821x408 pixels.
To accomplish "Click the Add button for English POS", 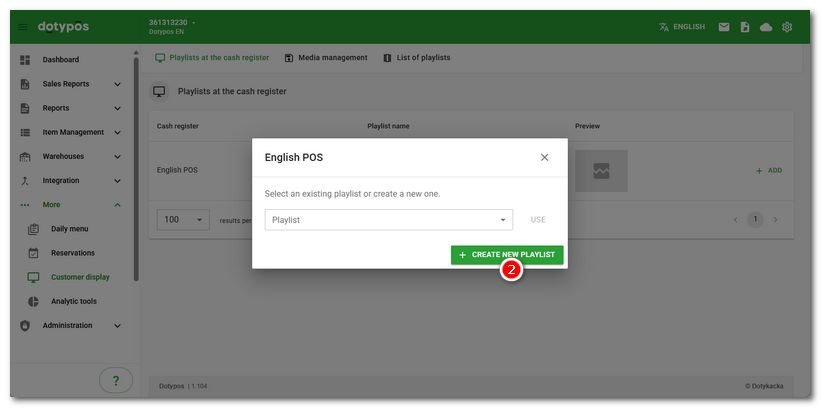I will pyautogui.click(x=769, y=171).
